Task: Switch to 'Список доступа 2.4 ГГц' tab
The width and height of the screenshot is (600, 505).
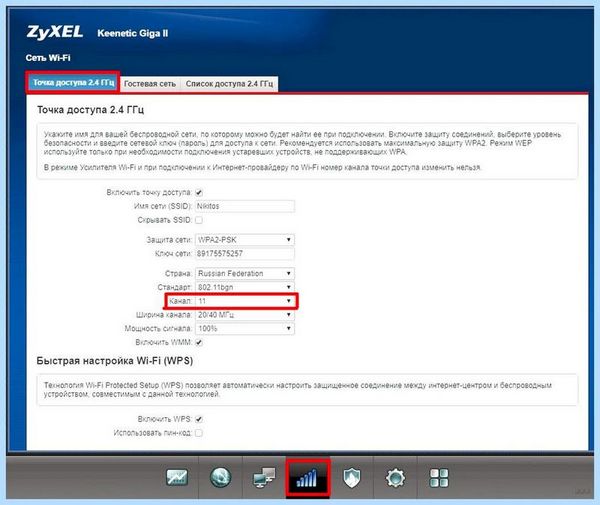Action: (x=229, y=84)
